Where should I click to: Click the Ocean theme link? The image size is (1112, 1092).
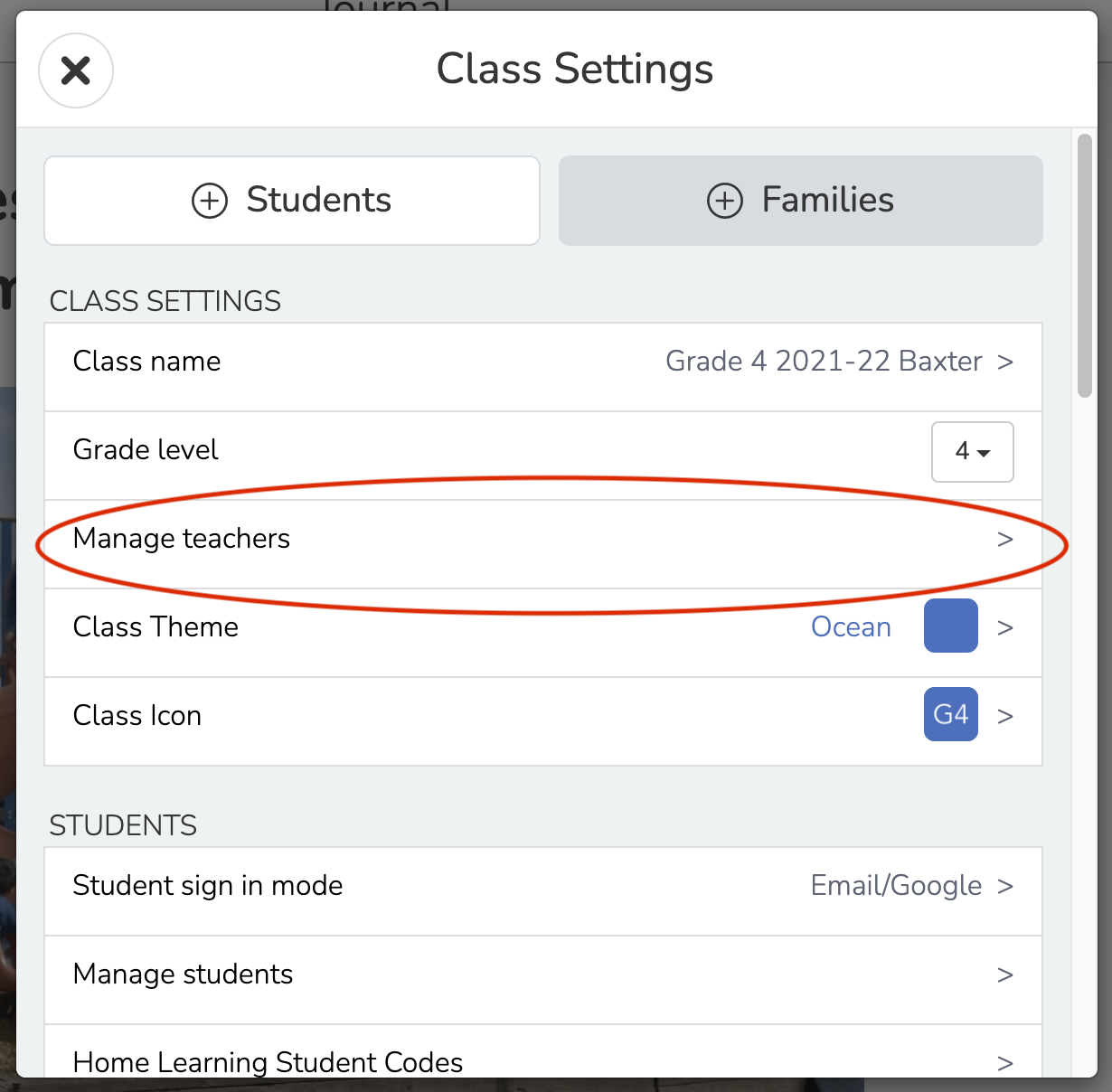click(x=851, y=626)
